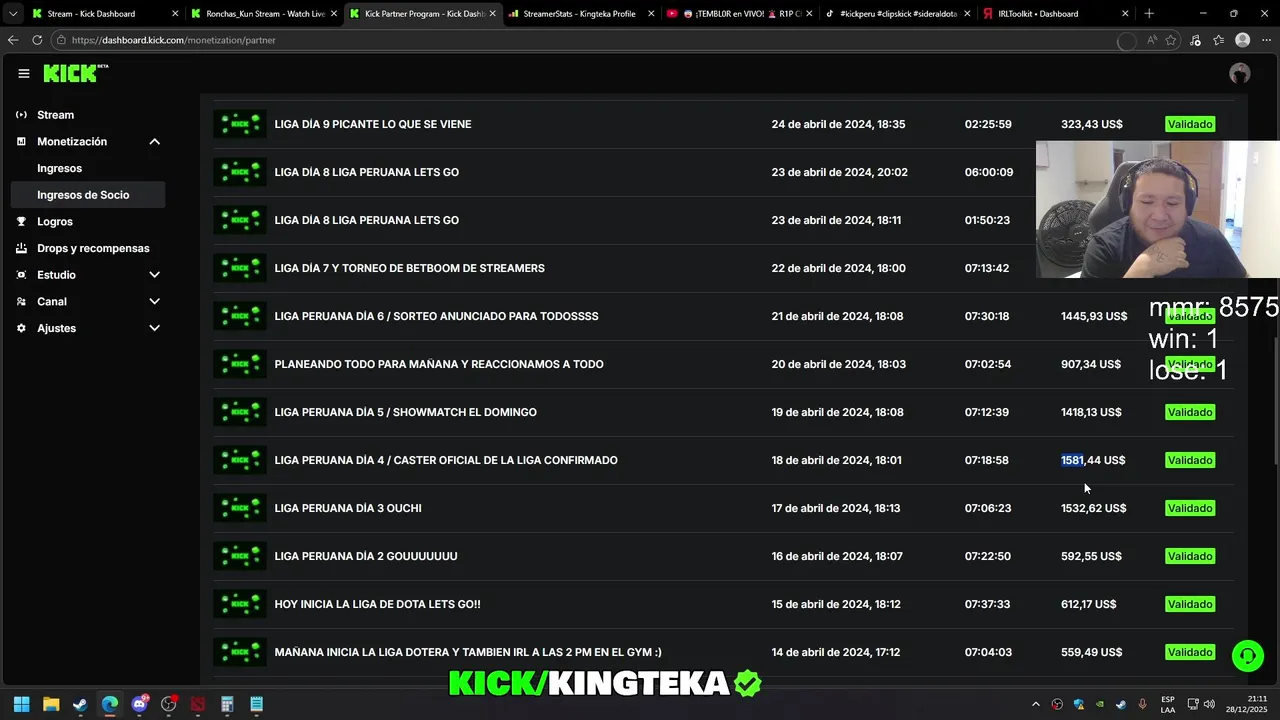Click the amount '1532,62 US$'
Screen dimensions: 1280x720
click(x=1094, y=508)
